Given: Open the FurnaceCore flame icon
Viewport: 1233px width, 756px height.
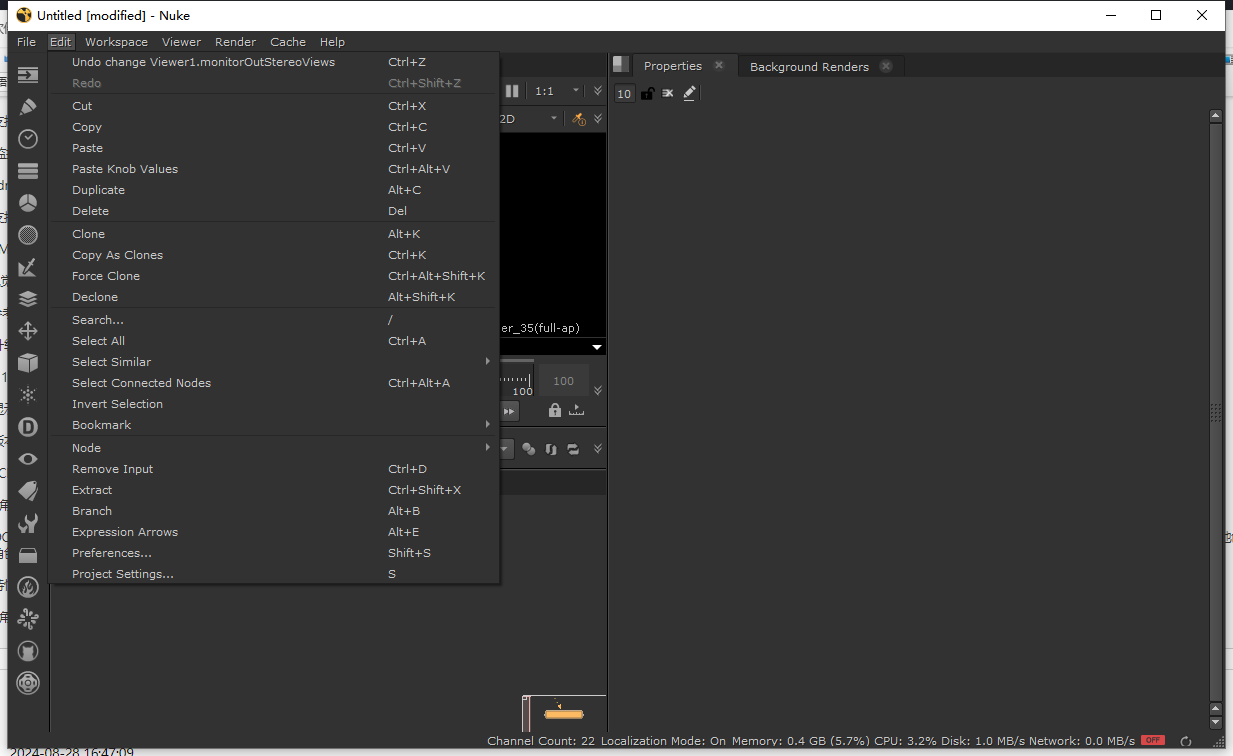Looking at the screenshot, I should coord(28,587).
